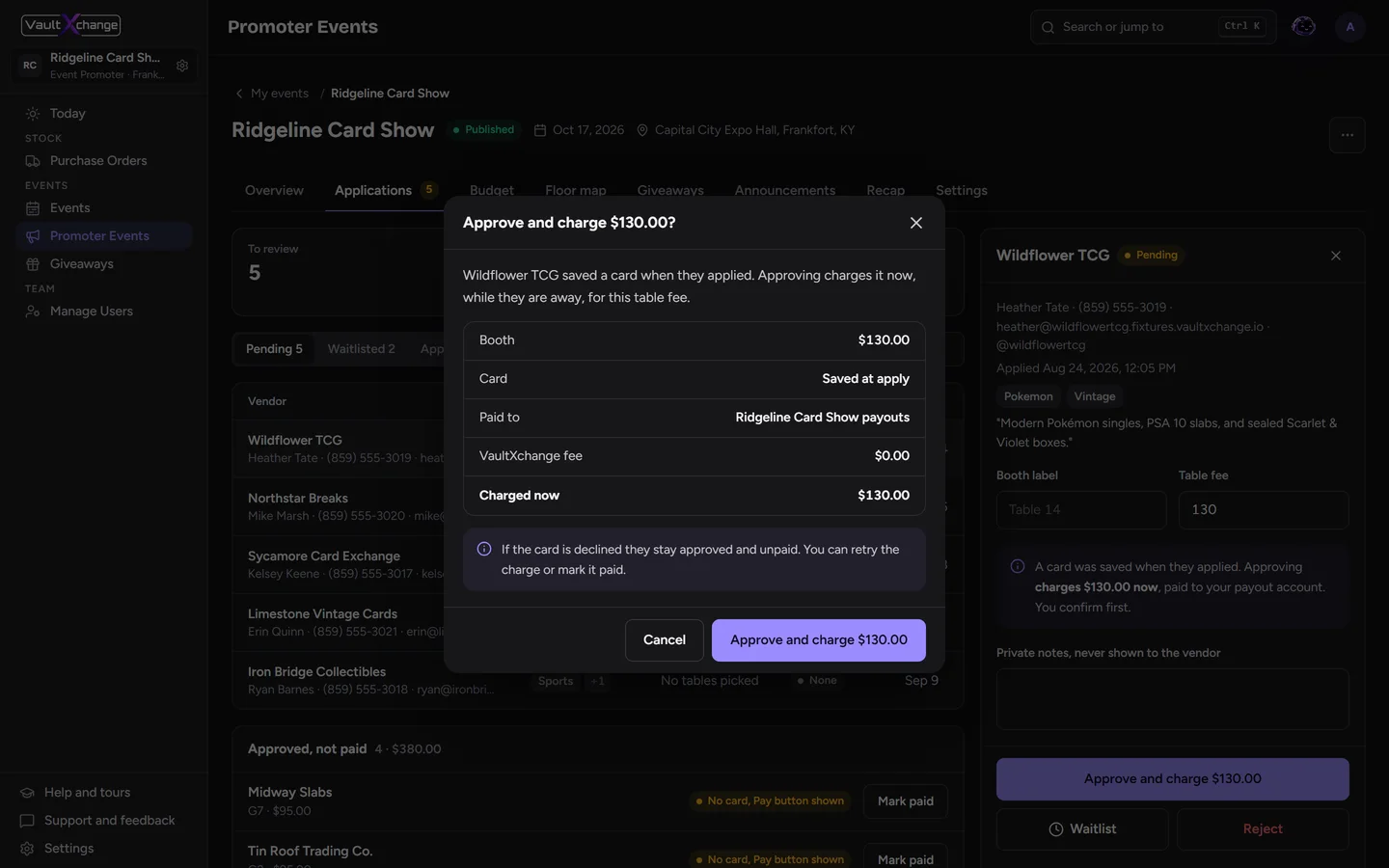Click the Table fee input showing 130
This screenshot has height=868, width=1389.
pyautogui.click(x=1264, y=510)
